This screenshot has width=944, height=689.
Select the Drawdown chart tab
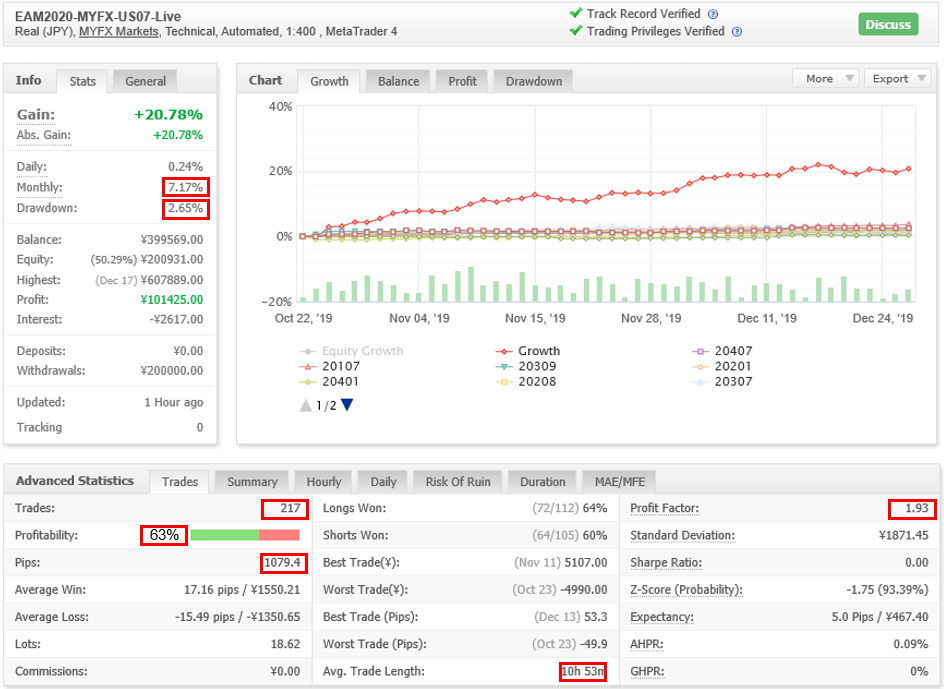[x=533, y=81]
